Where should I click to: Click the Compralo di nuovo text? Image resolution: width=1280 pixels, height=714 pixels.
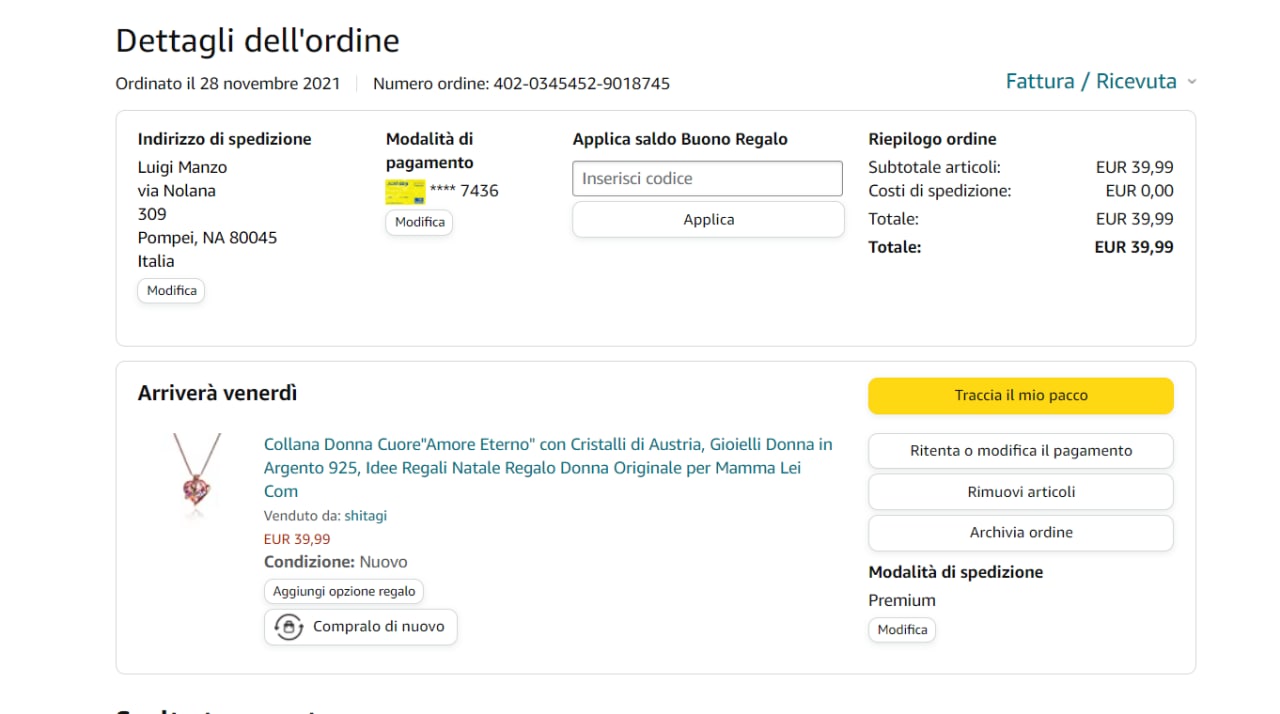pyautogui.click(x=378, y=627)
